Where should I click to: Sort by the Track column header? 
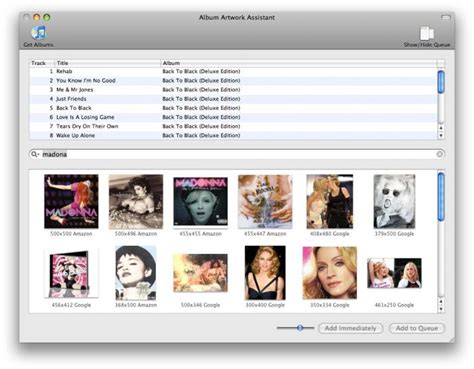point(42,63)
